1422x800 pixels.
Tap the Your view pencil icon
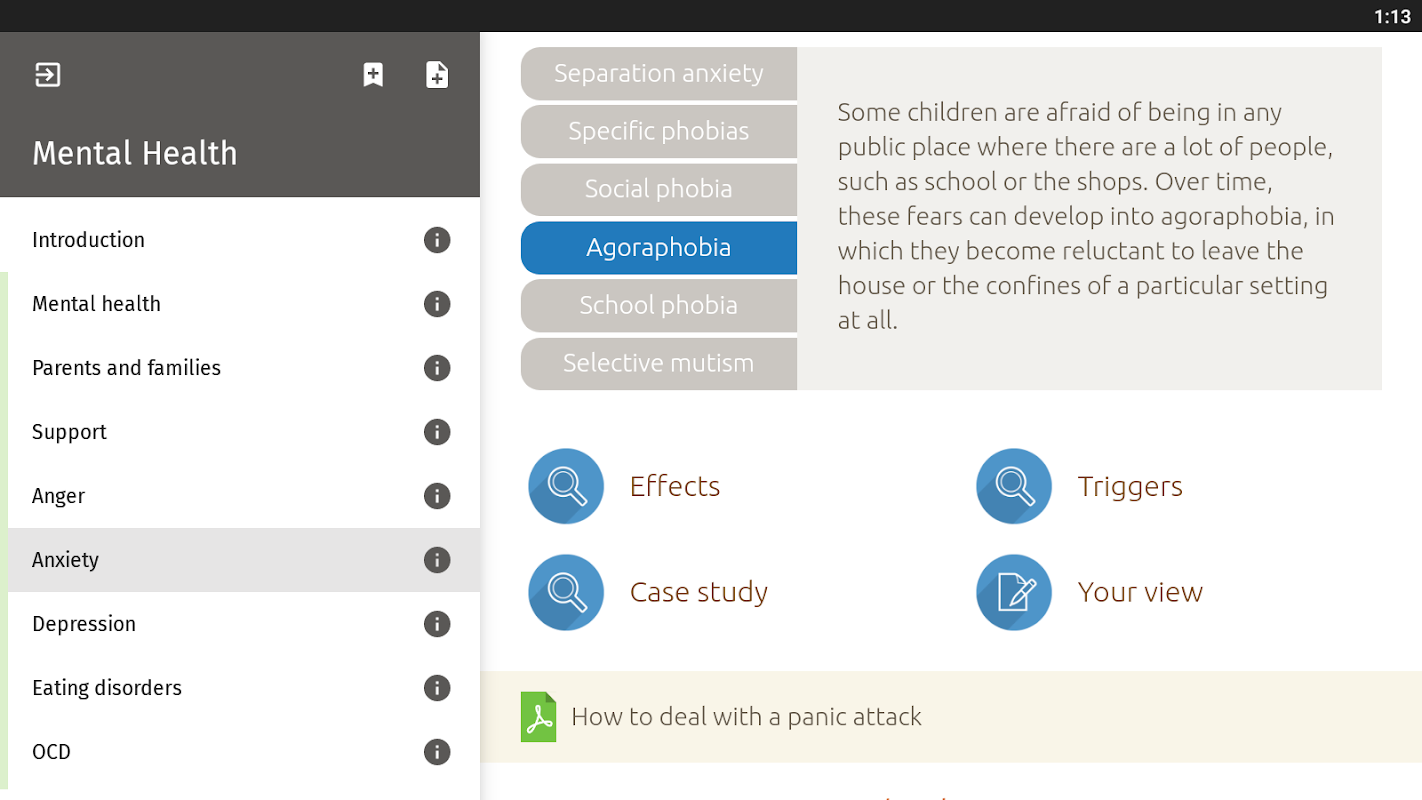[x=1014, y=592]
